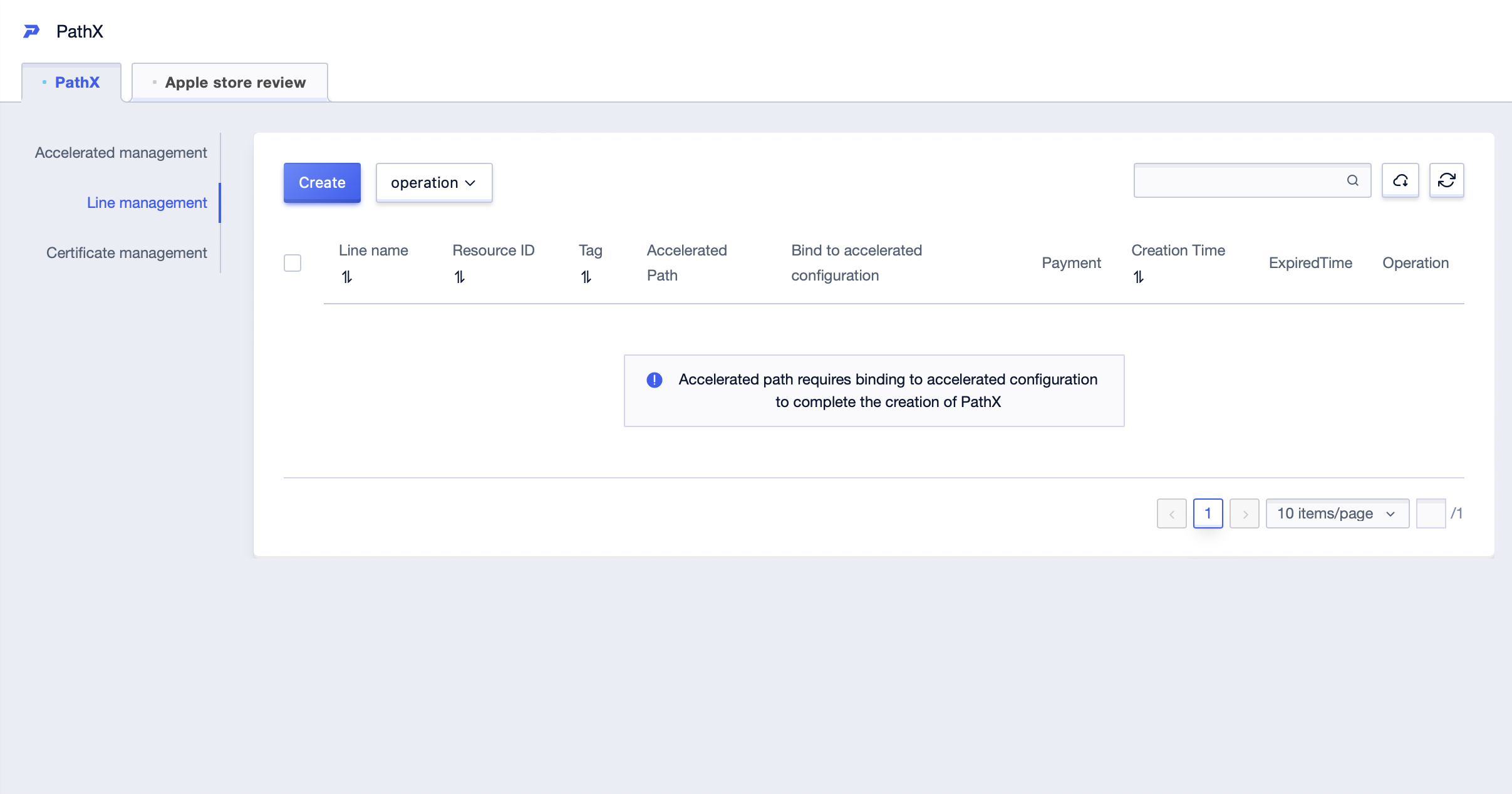
Task: Open the operation dropdown
Action: coord(434,183)
